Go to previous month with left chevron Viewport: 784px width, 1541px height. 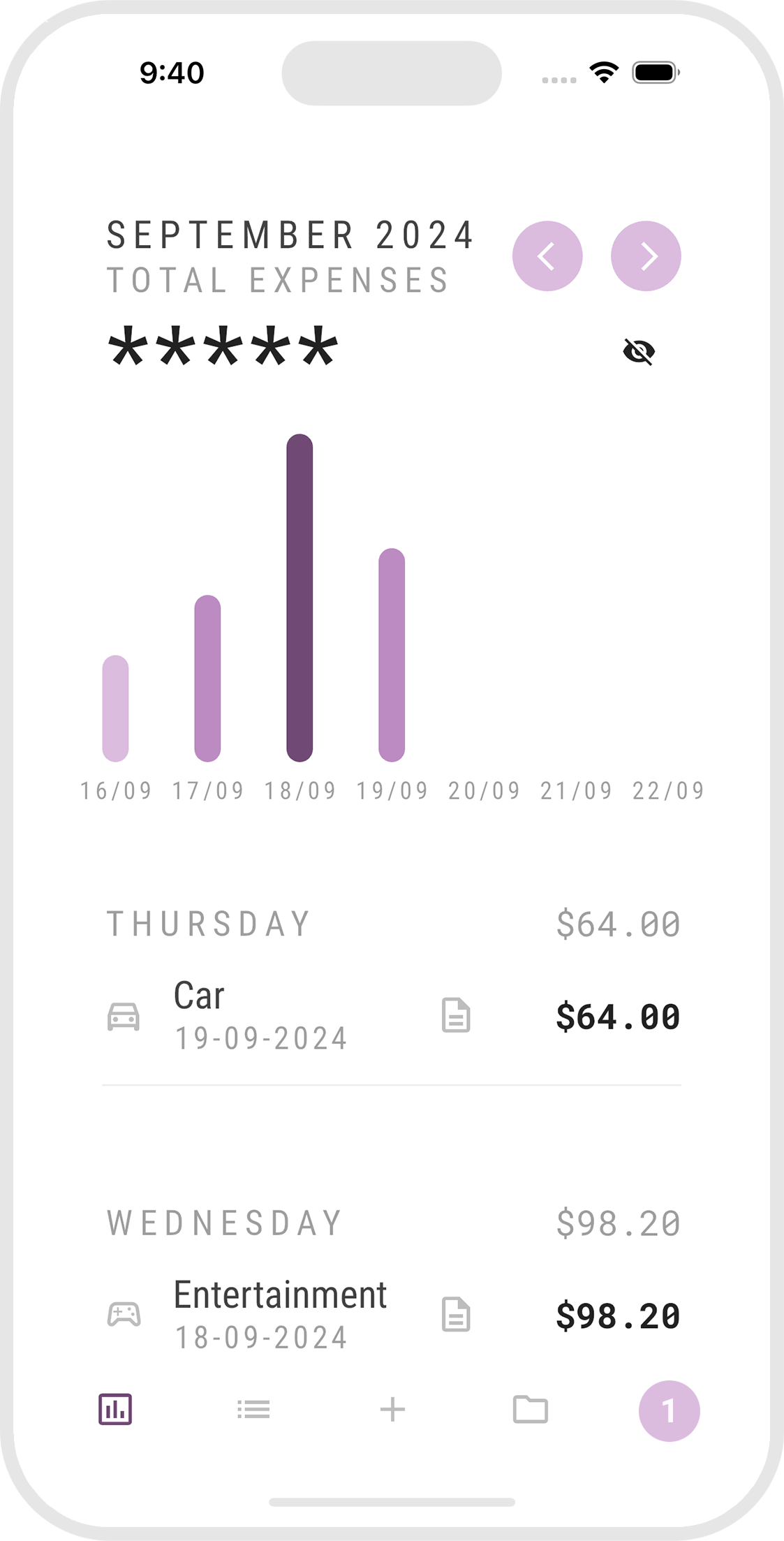point(547,256)
